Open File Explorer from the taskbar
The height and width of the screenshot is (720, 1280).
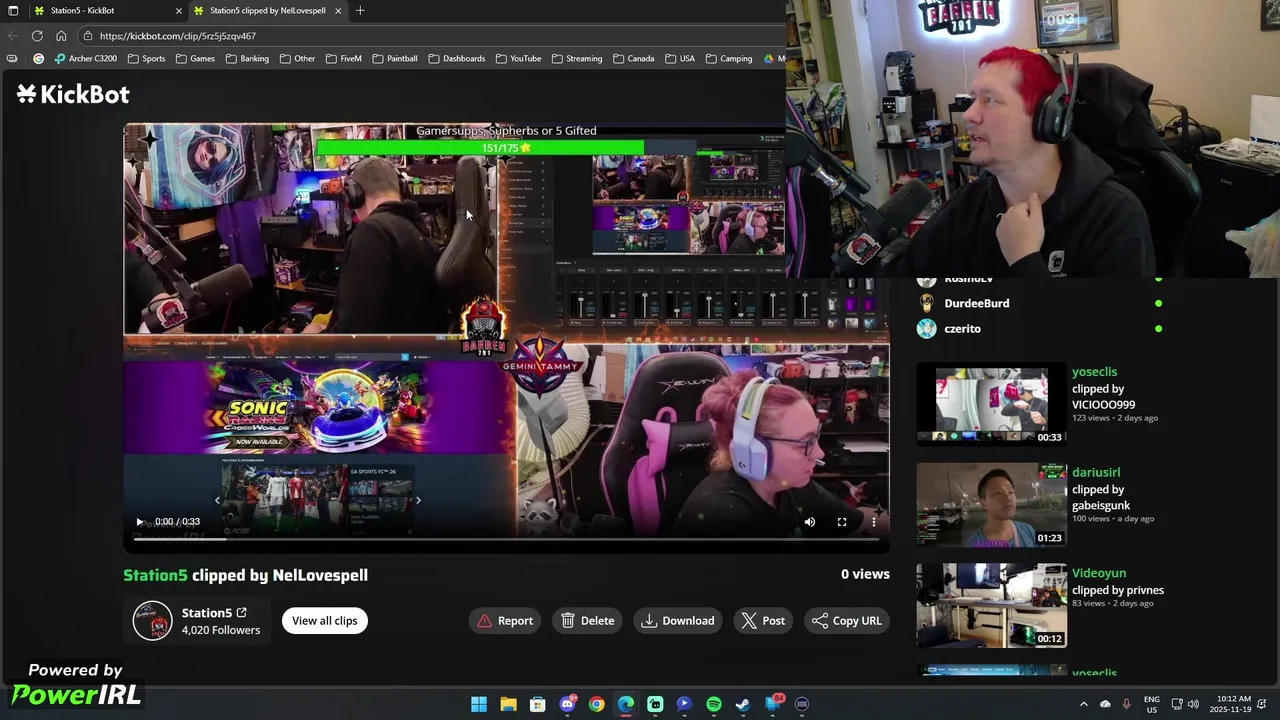[x=508, y=704]
